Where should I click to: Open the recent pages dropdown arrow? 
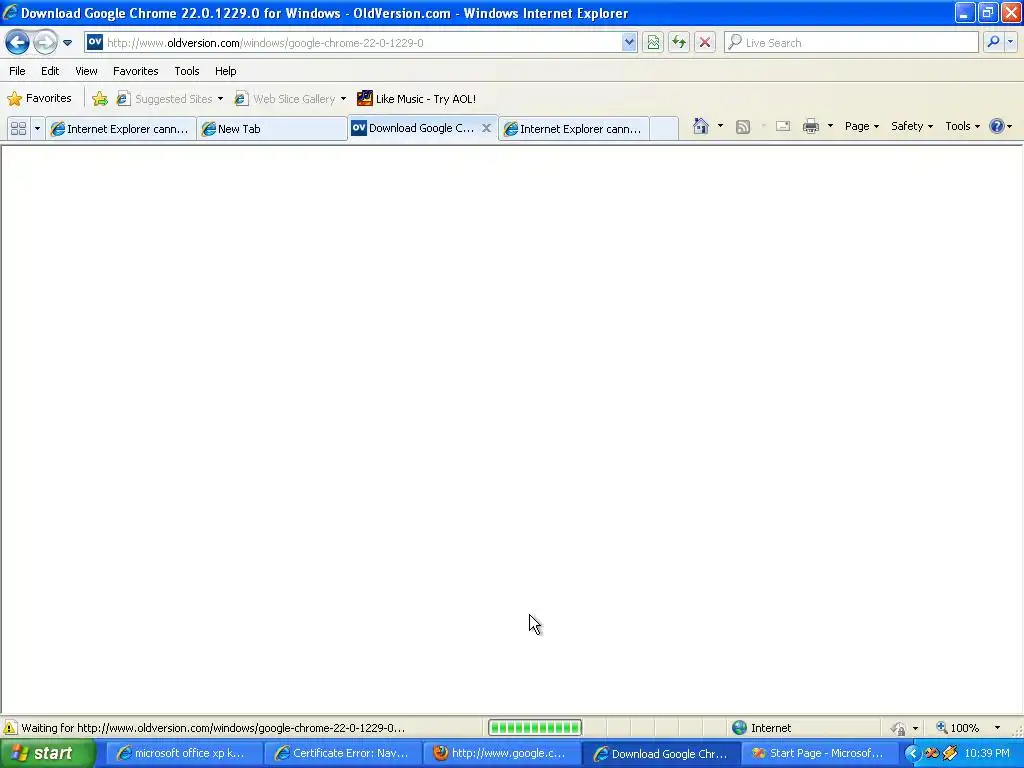tap(67, 43)
